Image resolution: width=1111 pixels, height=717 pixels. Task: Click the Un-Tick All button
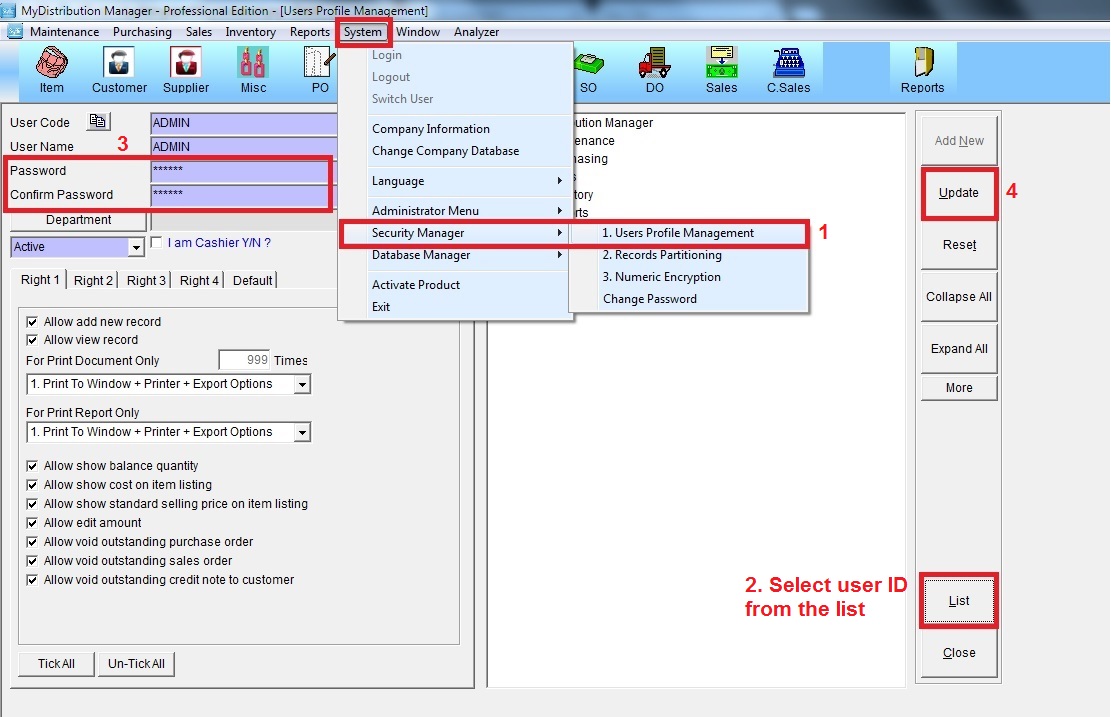(137, 664)
